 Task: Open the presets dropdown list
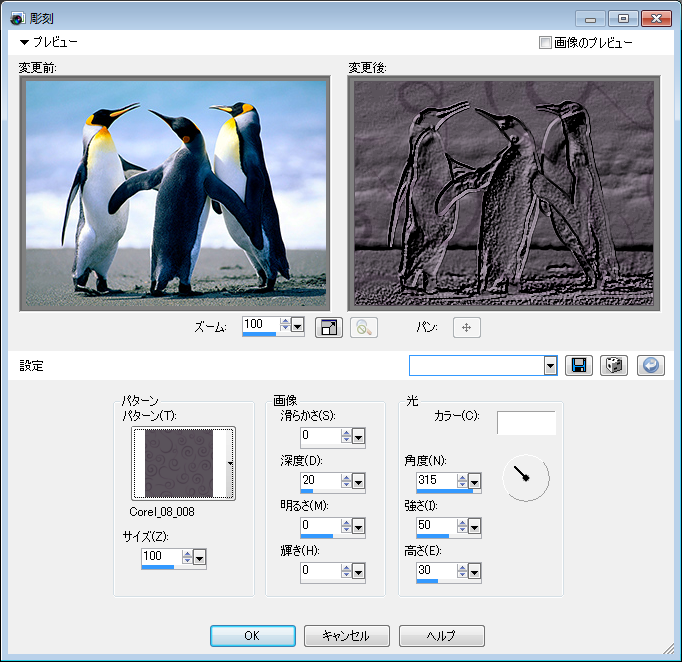[550, 366]
